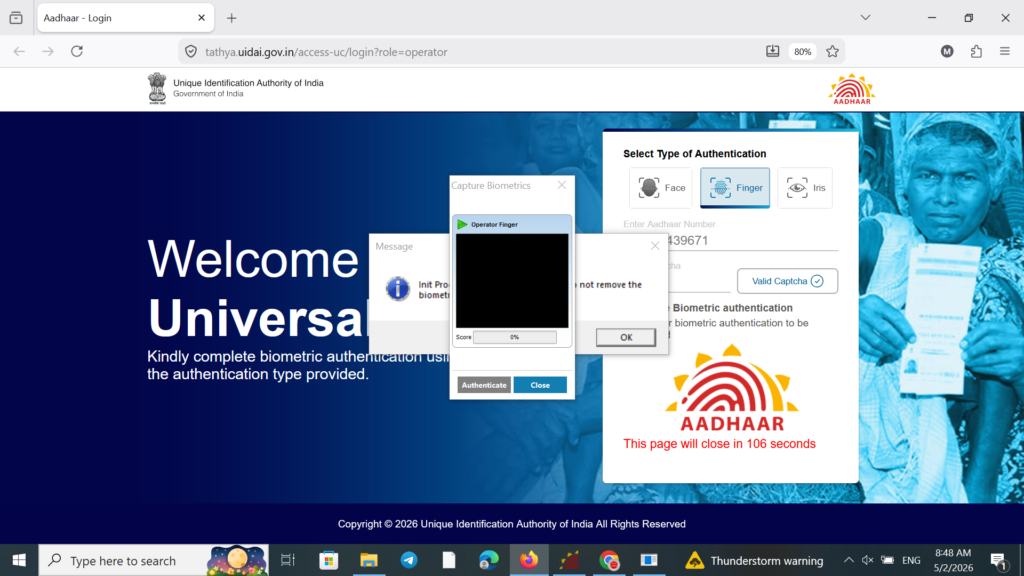Show hidden system tray icons
This screenshot has width=1024, height=576.
tap(848, 560)
